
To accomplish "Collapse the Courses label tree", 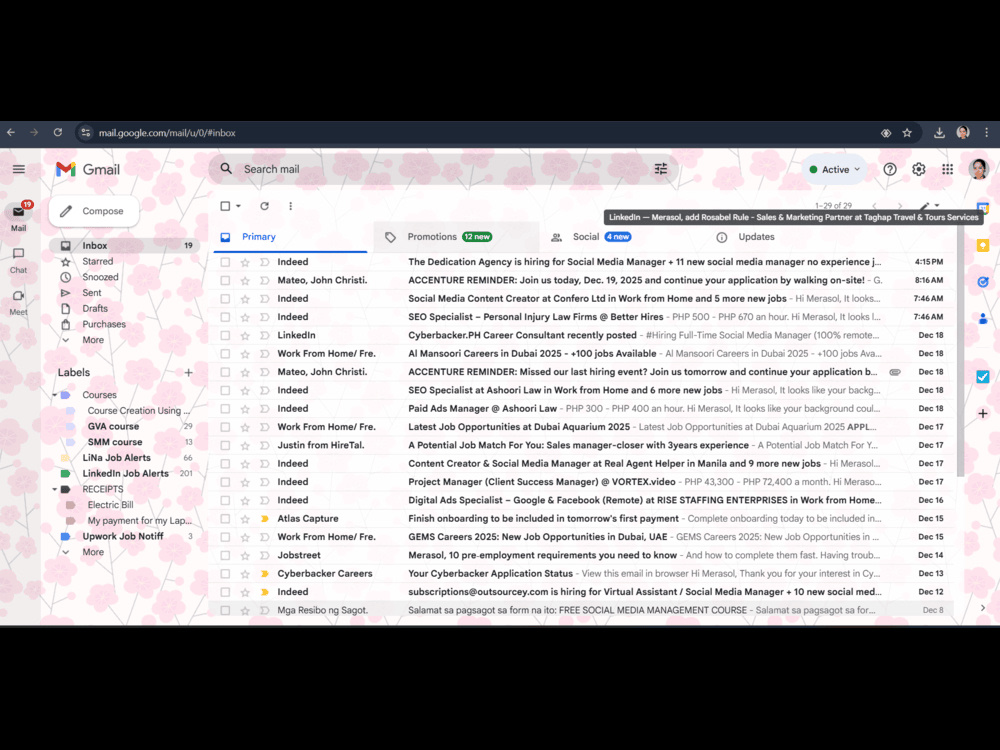I will point(55,395).
